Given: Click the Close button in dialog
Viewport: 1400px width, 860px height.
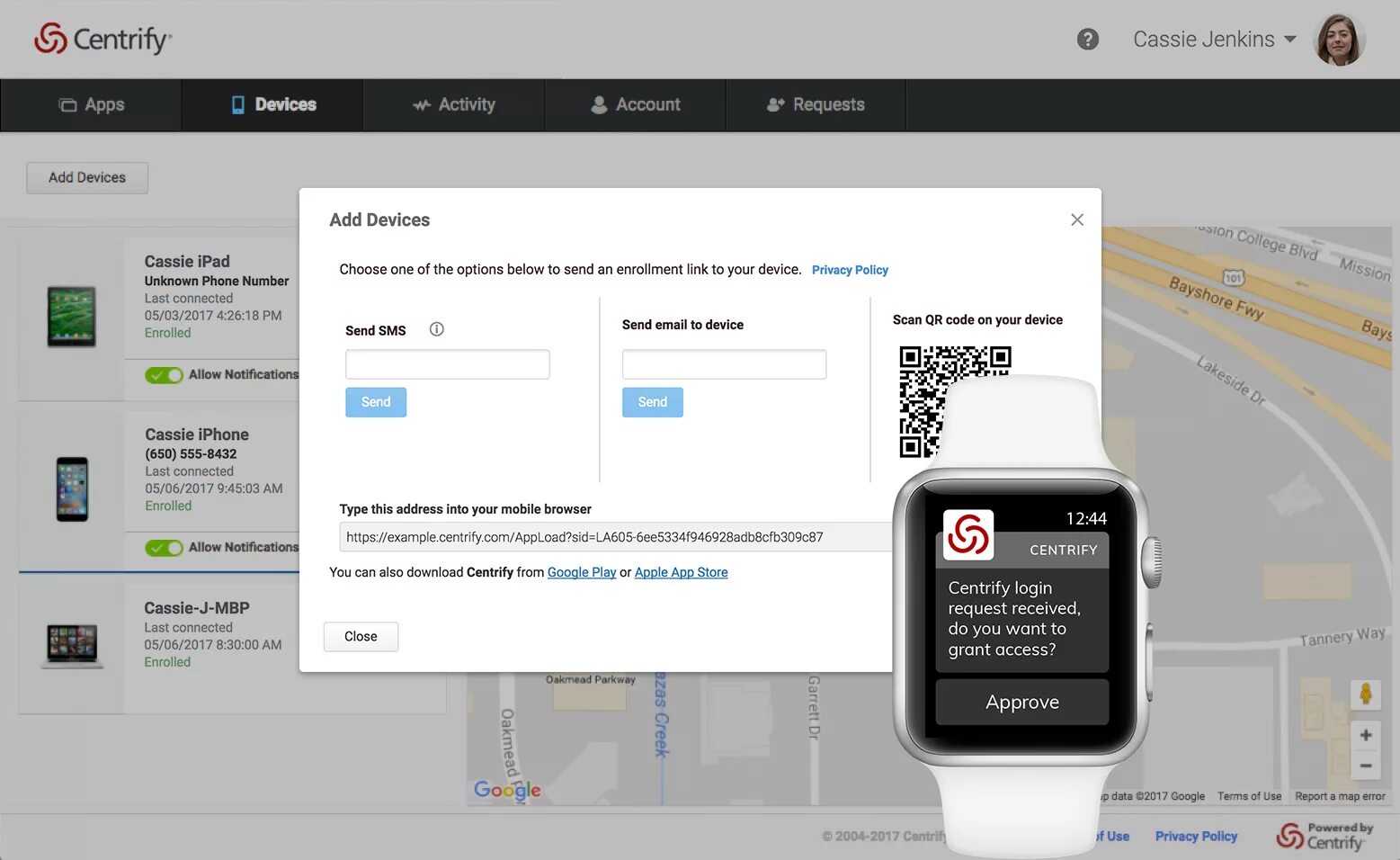Looking at the screenshot, I should tap(361, 636).
